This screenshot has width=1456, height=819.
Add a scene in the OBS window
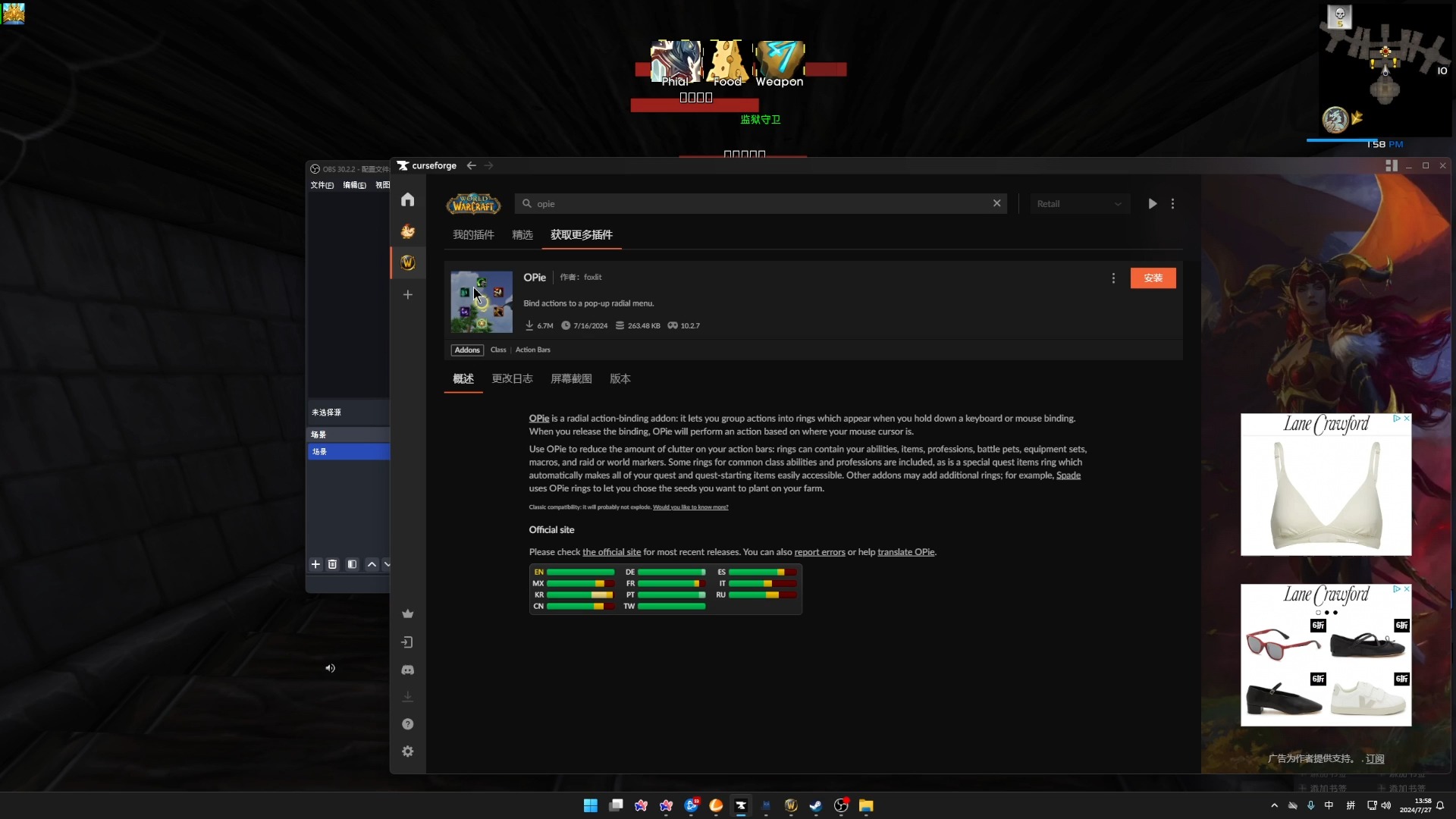[x=315, y=564]
